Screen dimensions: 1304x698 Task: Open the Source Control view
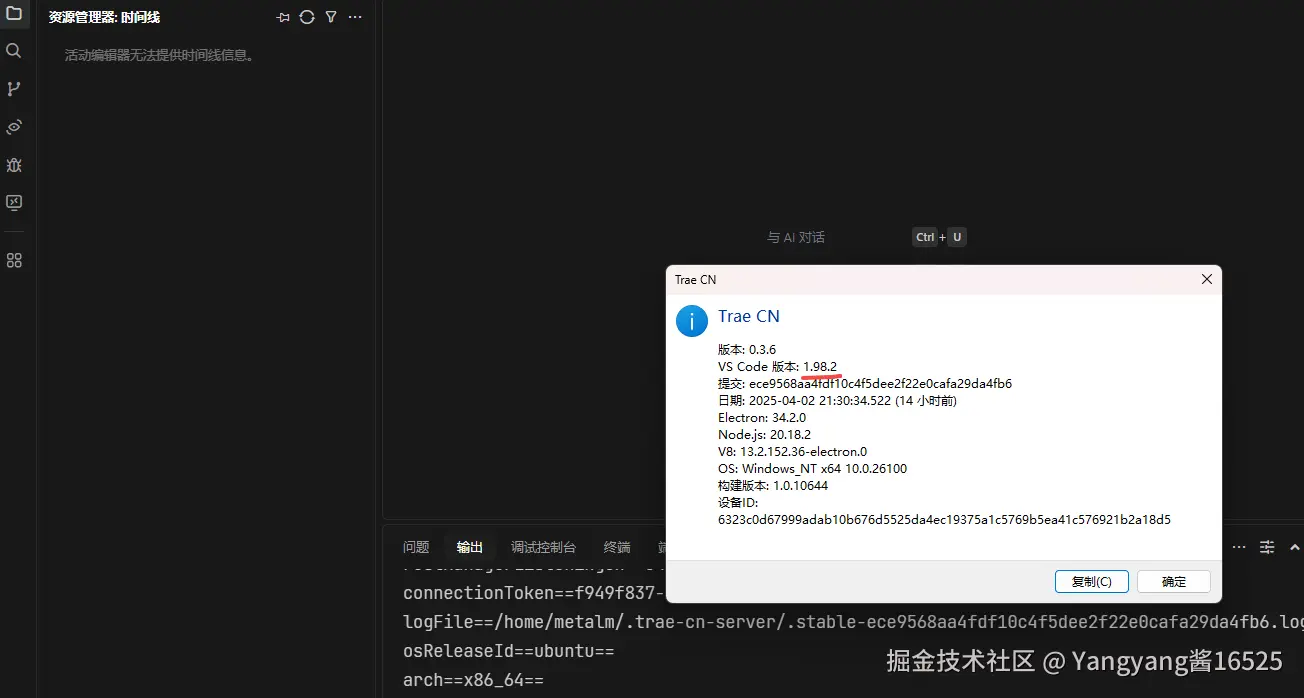(14, 88)
